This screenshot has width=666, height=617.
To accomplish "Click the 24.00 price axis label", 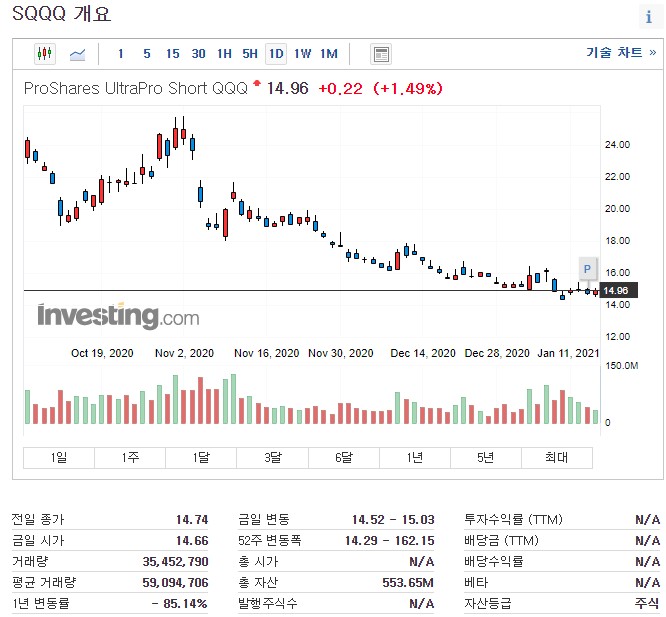I will pos(617,145).
